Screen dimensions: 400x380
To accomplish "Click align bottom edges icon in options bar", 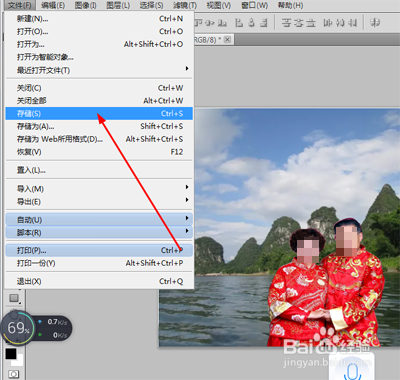I will [222, 23].
